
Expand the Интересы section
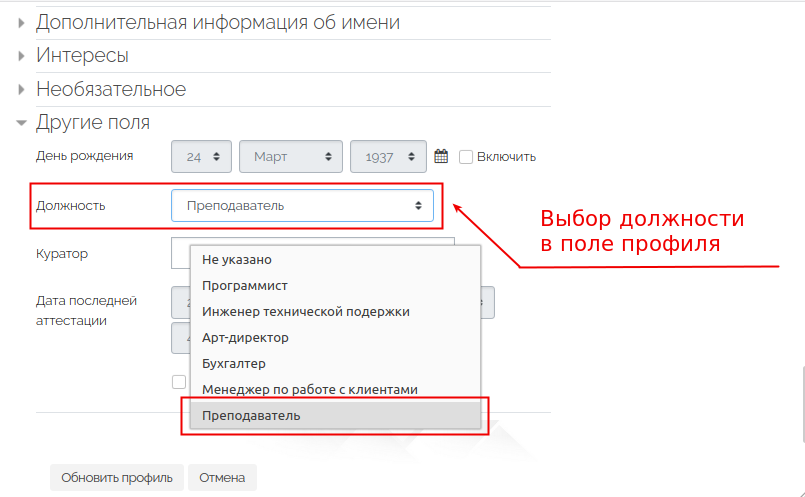pyautogui.click(x=82, y=55)
